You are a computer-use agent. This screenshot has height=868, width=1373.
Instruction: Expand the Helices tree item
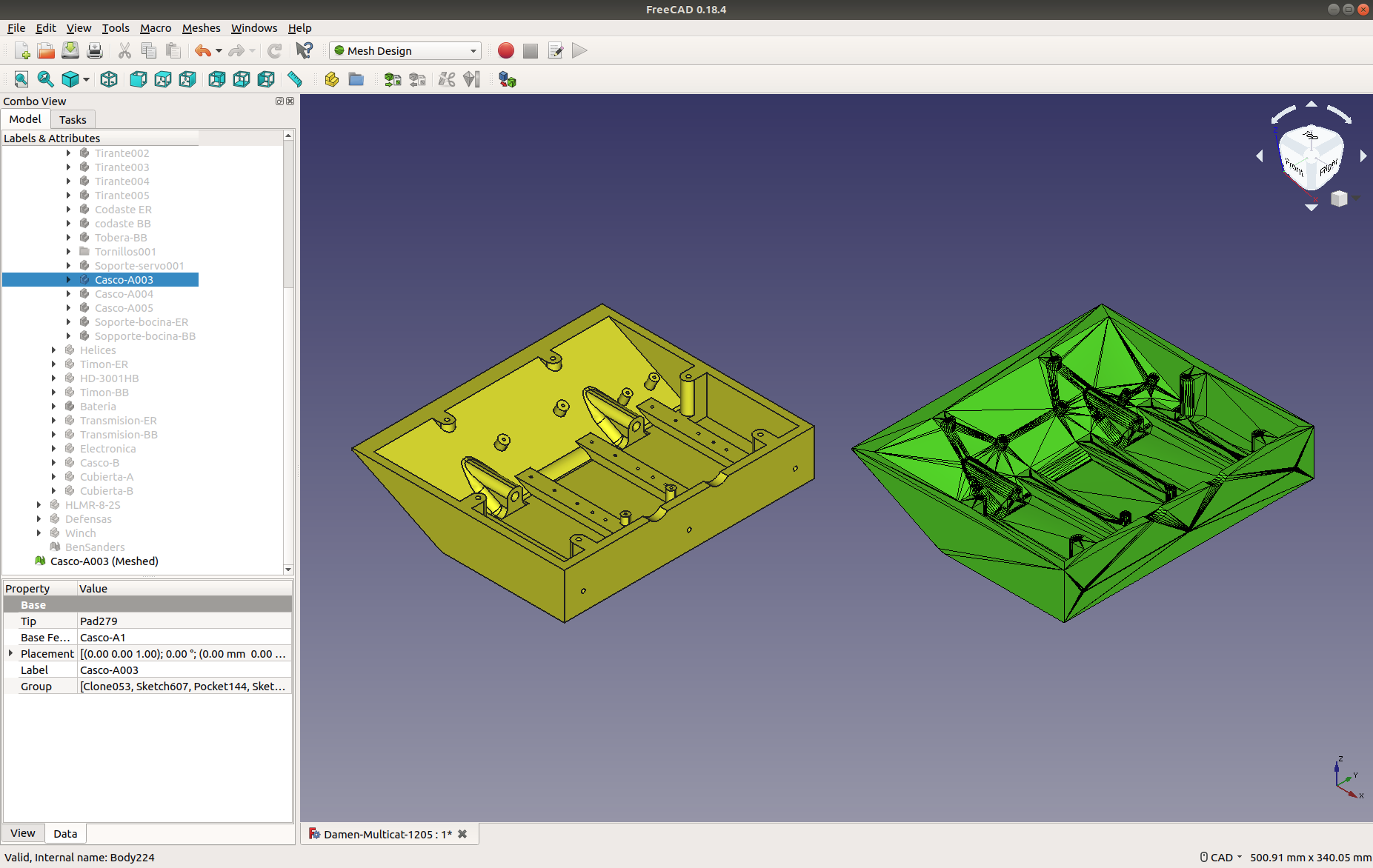(53, 350)
